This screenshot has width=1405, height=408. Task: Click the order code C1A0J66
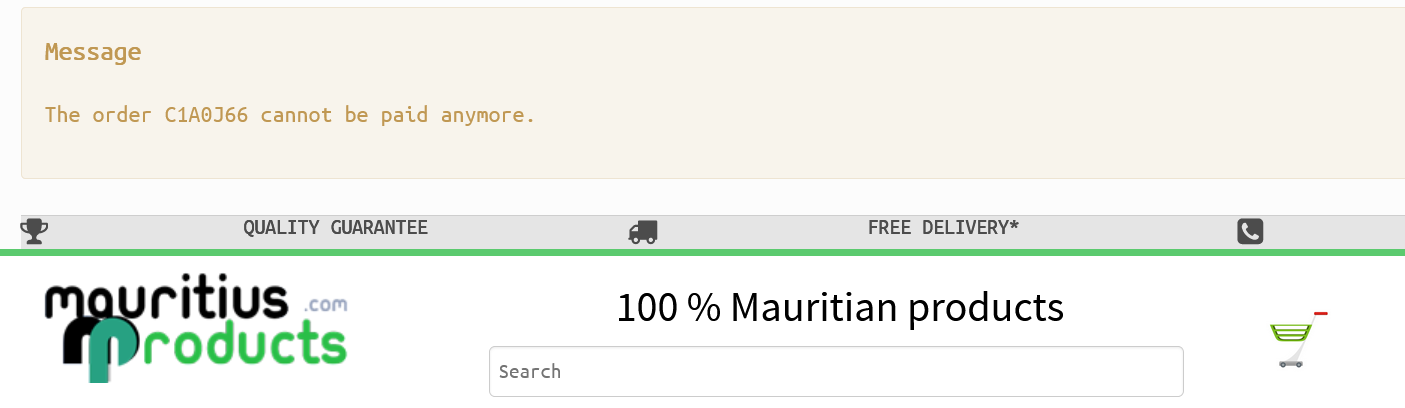tap(206, 115)
